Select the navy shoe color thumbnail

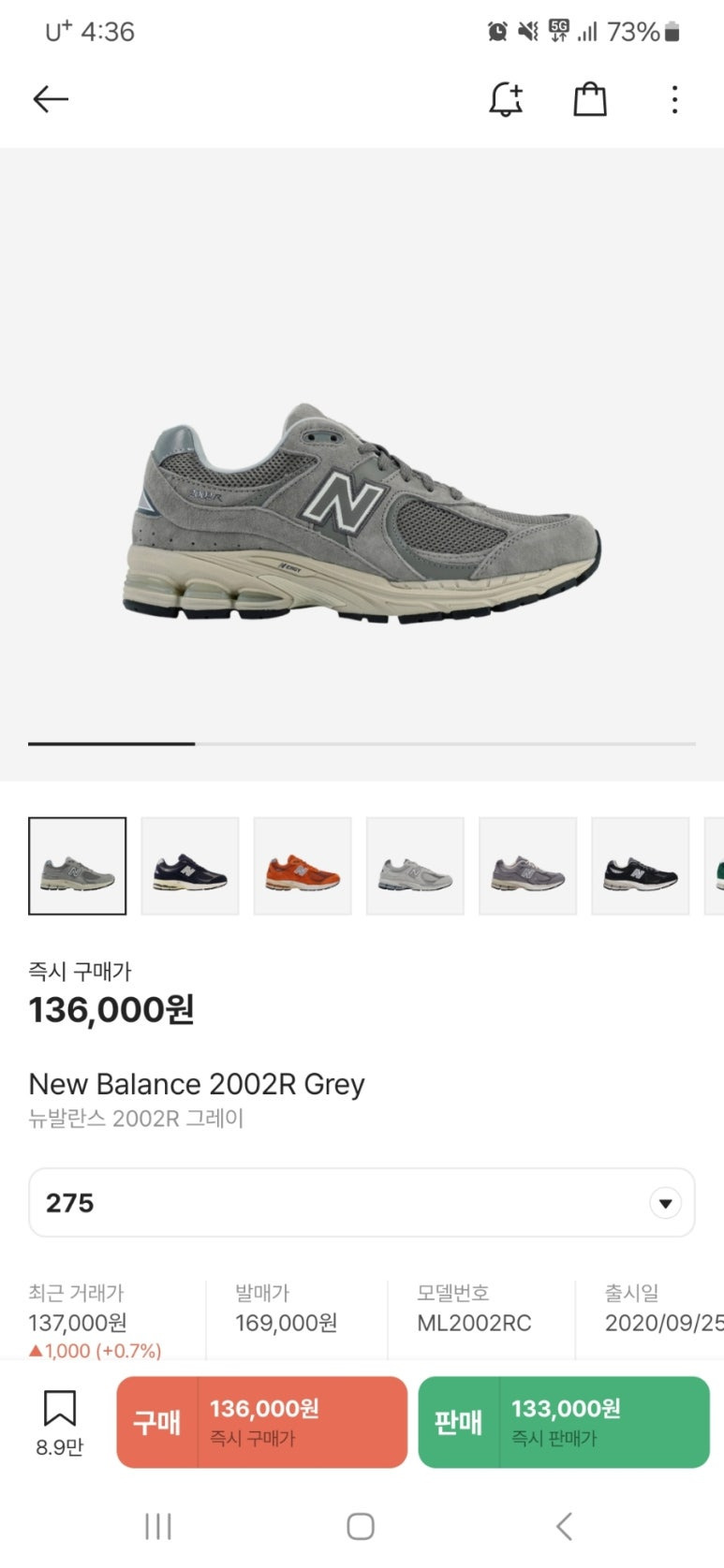point(190,866)
